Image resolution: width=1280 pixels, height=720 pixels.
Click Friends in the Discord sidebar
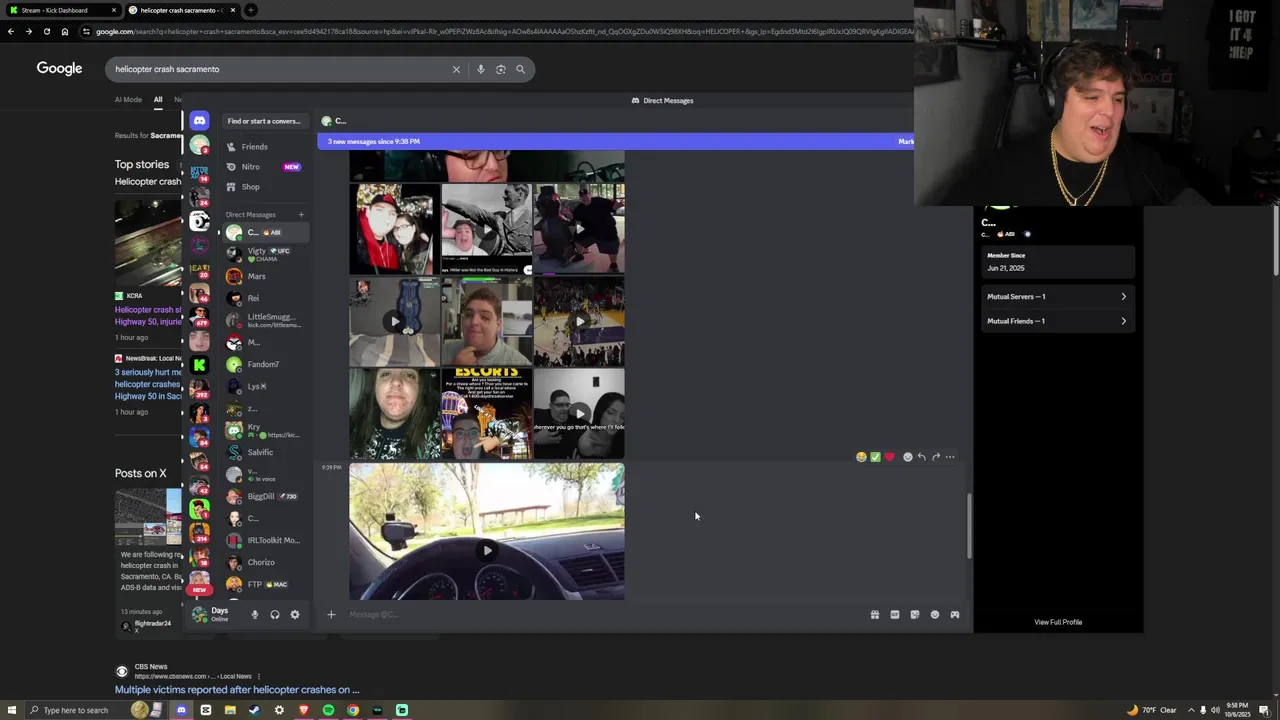(254, 147)
